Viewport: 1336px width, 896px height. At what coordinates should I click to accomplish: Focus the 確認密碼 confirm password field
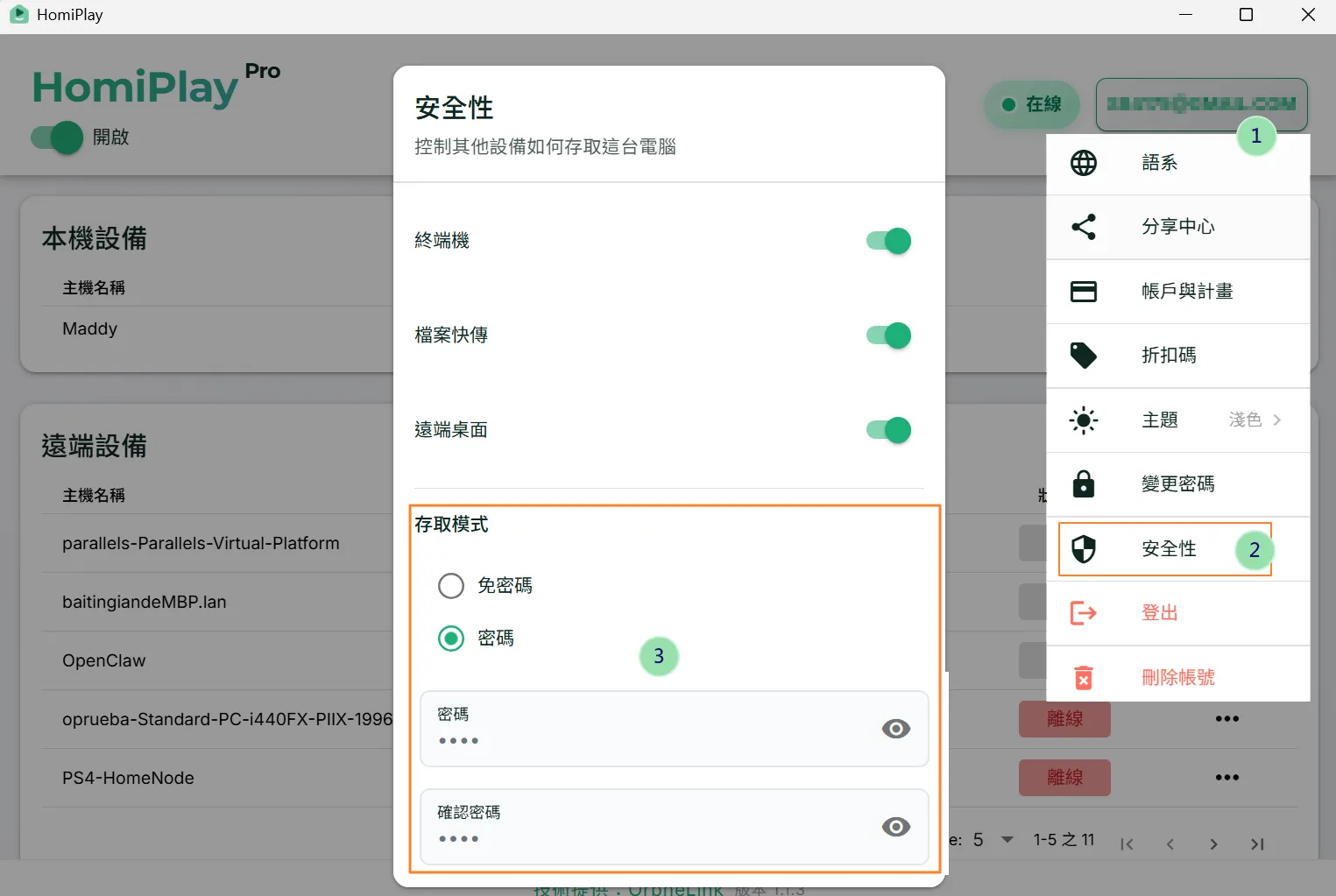[674, 827]
